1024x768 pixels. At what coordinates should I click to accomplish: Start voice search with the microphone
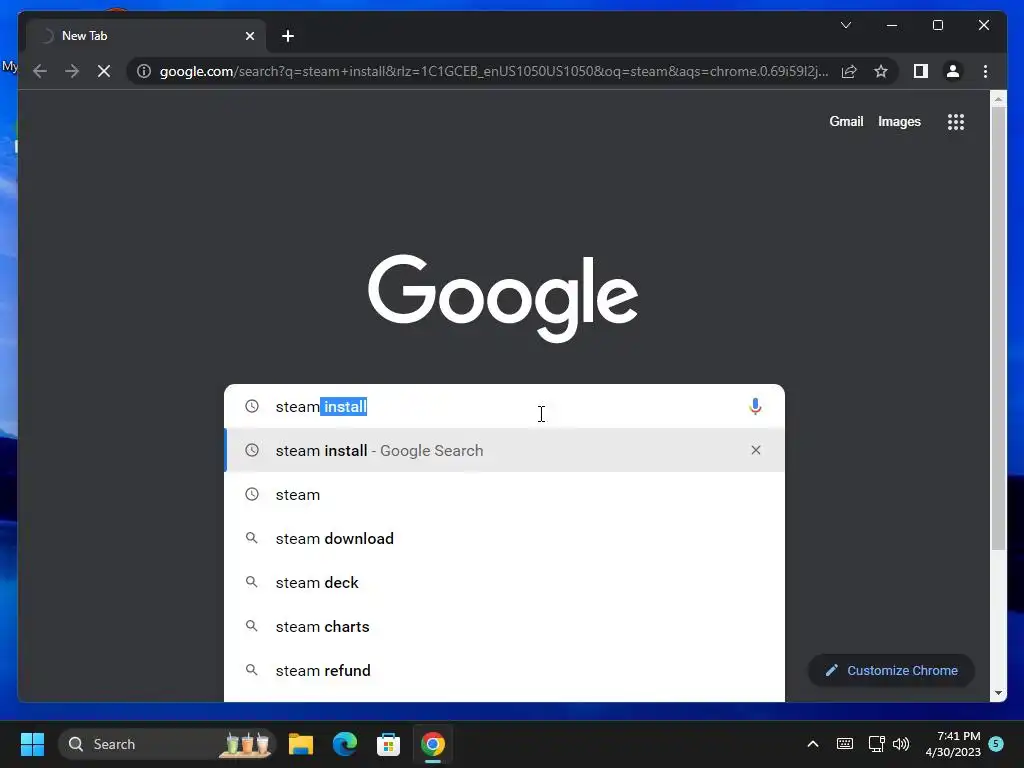755,407
